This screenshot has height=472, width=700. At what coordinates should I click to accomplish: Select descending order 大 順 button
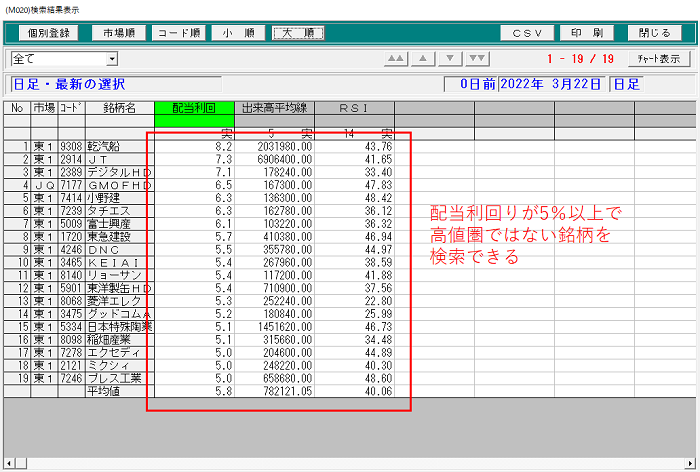click(298, 33)
